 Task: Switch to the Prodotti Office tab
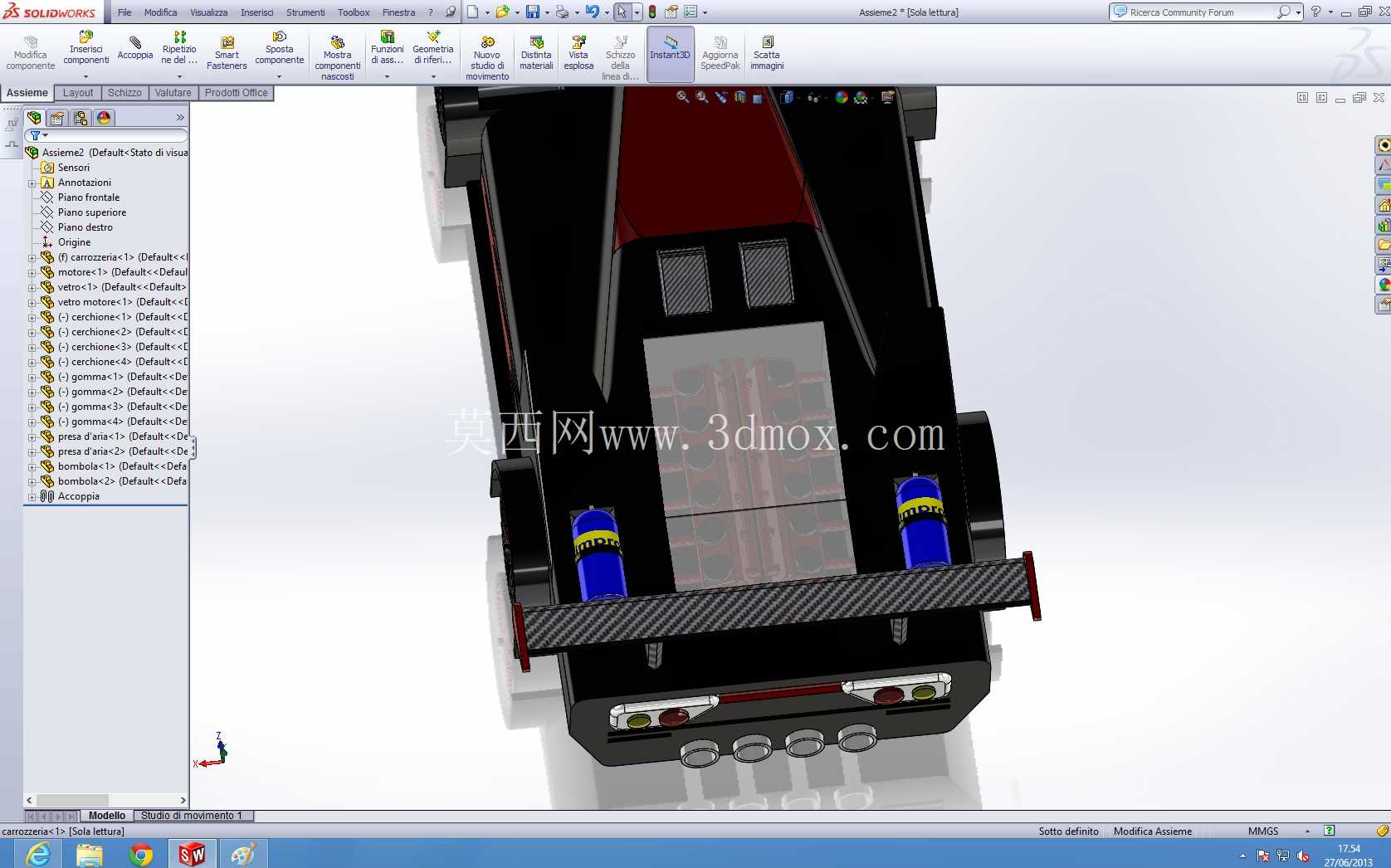tap(237, 93)
